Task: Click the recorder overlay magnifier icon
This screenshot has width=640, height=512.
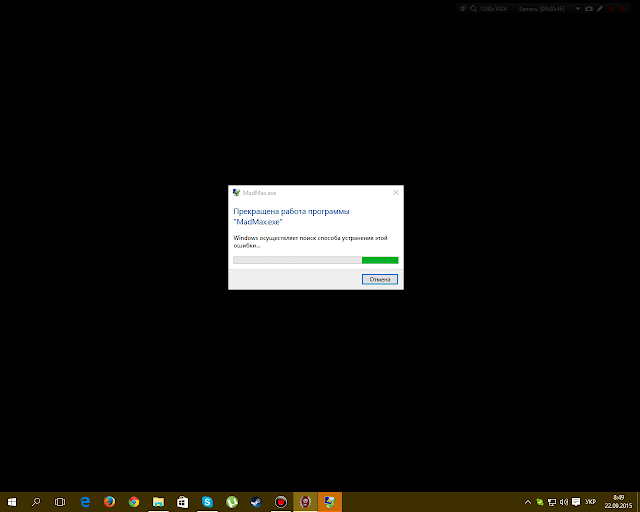Action: pos(473,8)
